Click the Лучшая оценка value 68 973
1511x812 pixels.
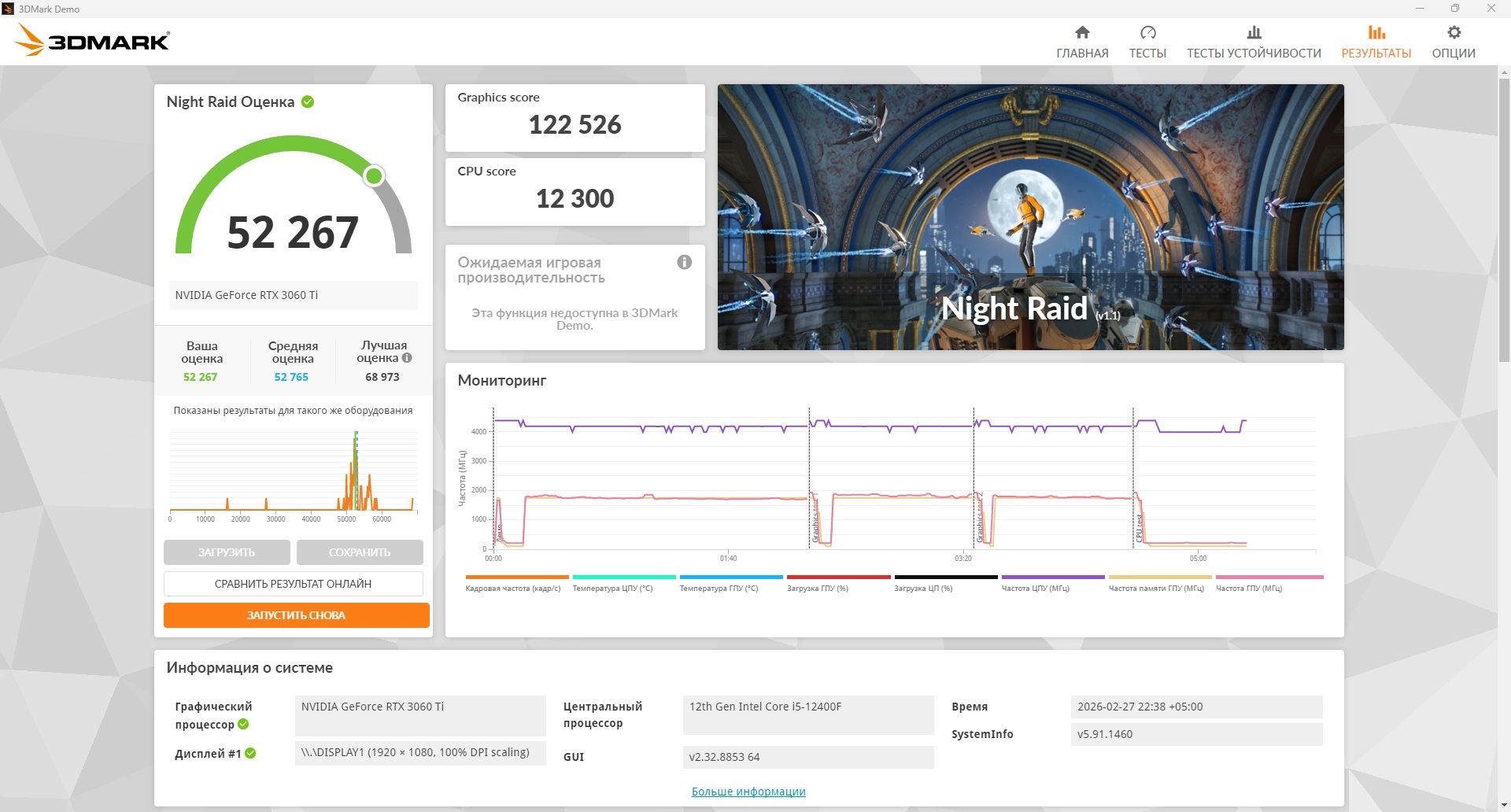[382, 377]
